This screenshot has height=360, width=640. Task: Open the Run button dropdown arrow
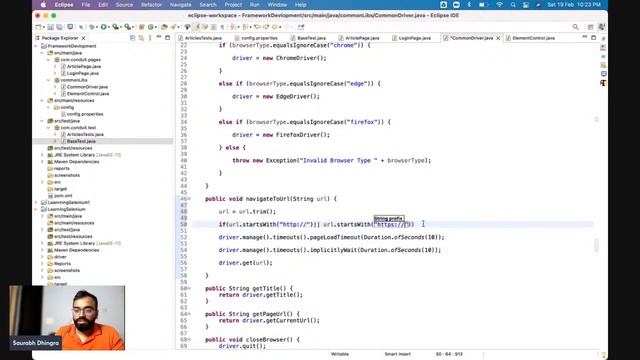click(x=109, y=27)
